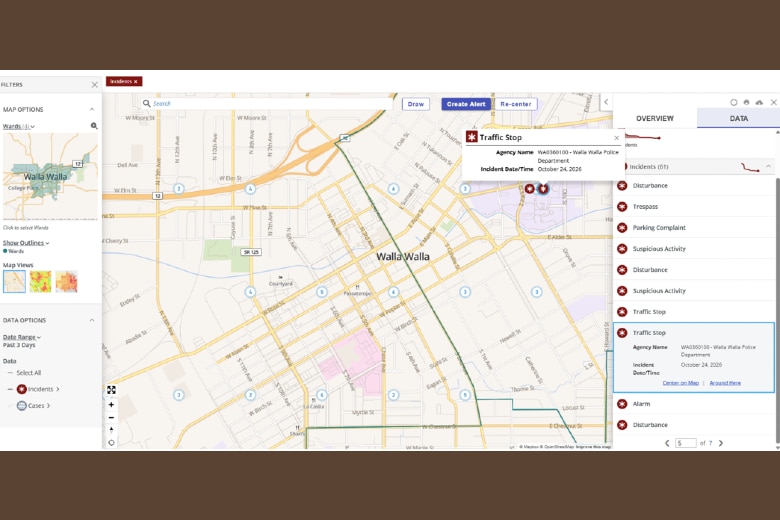Image resolution: width=780 pixels, height=520 pixels.
Task: Zoom in the map with plus icon
Action: [111, 405]
